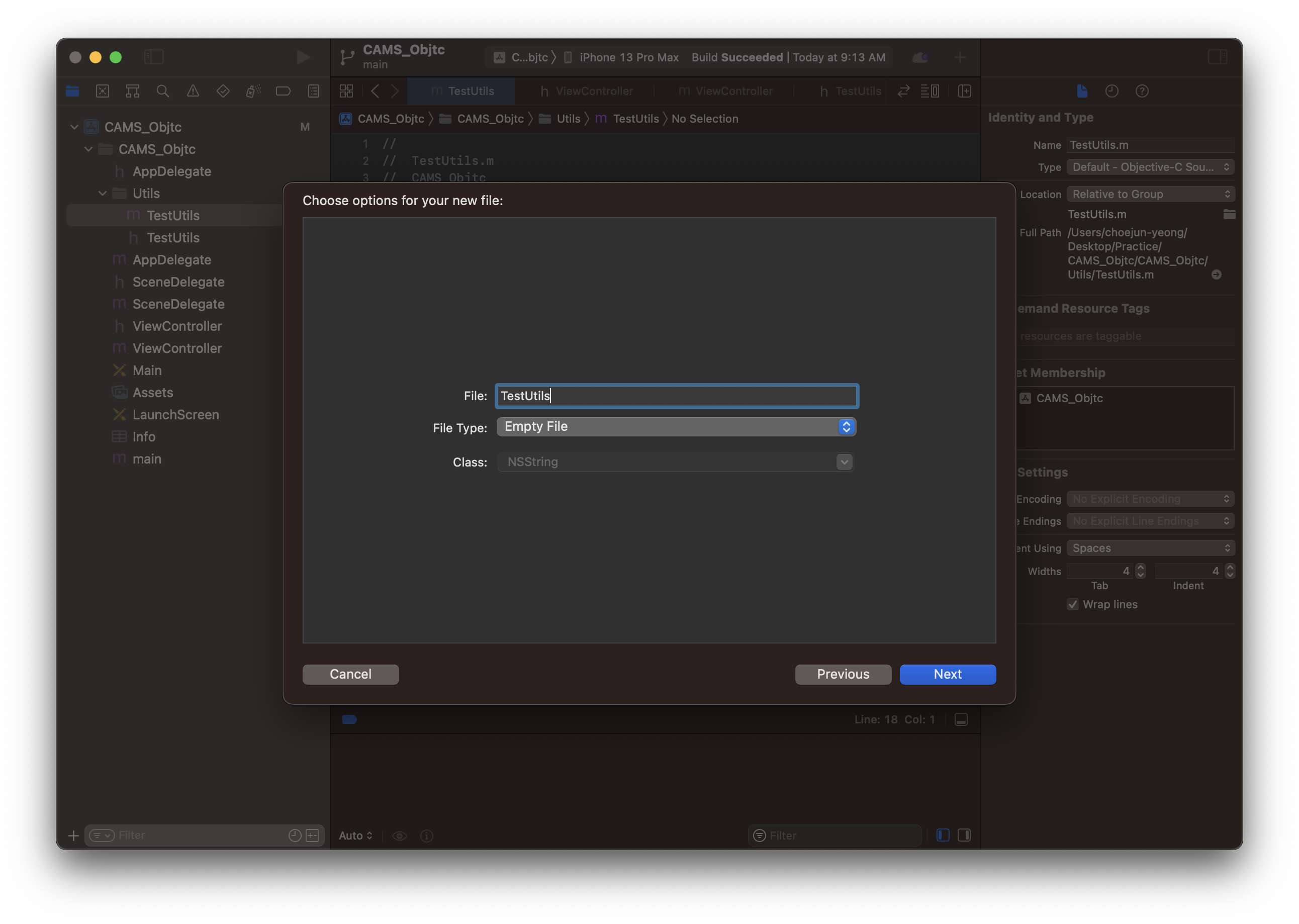Open the Source Control navigator icon
This screenshot has width=1299, height=924.
[103, 91]
